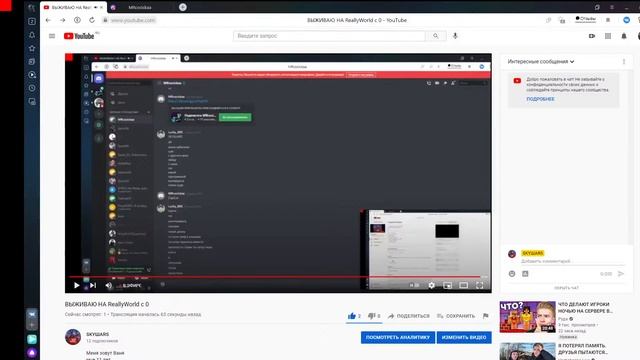640x360 pixels.
Task: Click the address bar URL www.youtube.com
Action: coord(133,20)
